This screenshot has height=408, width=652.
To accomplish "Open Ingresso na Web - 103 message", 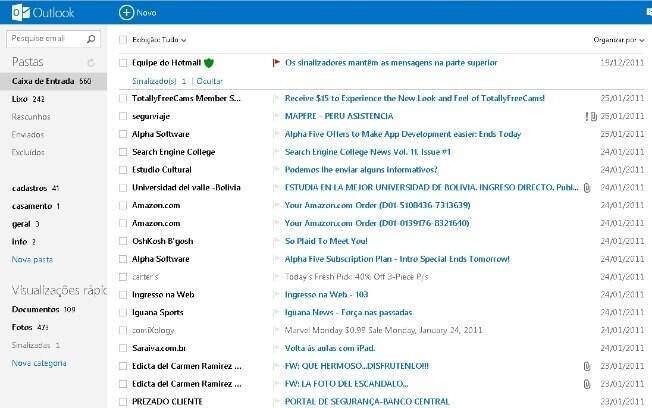I will [326, 295].
